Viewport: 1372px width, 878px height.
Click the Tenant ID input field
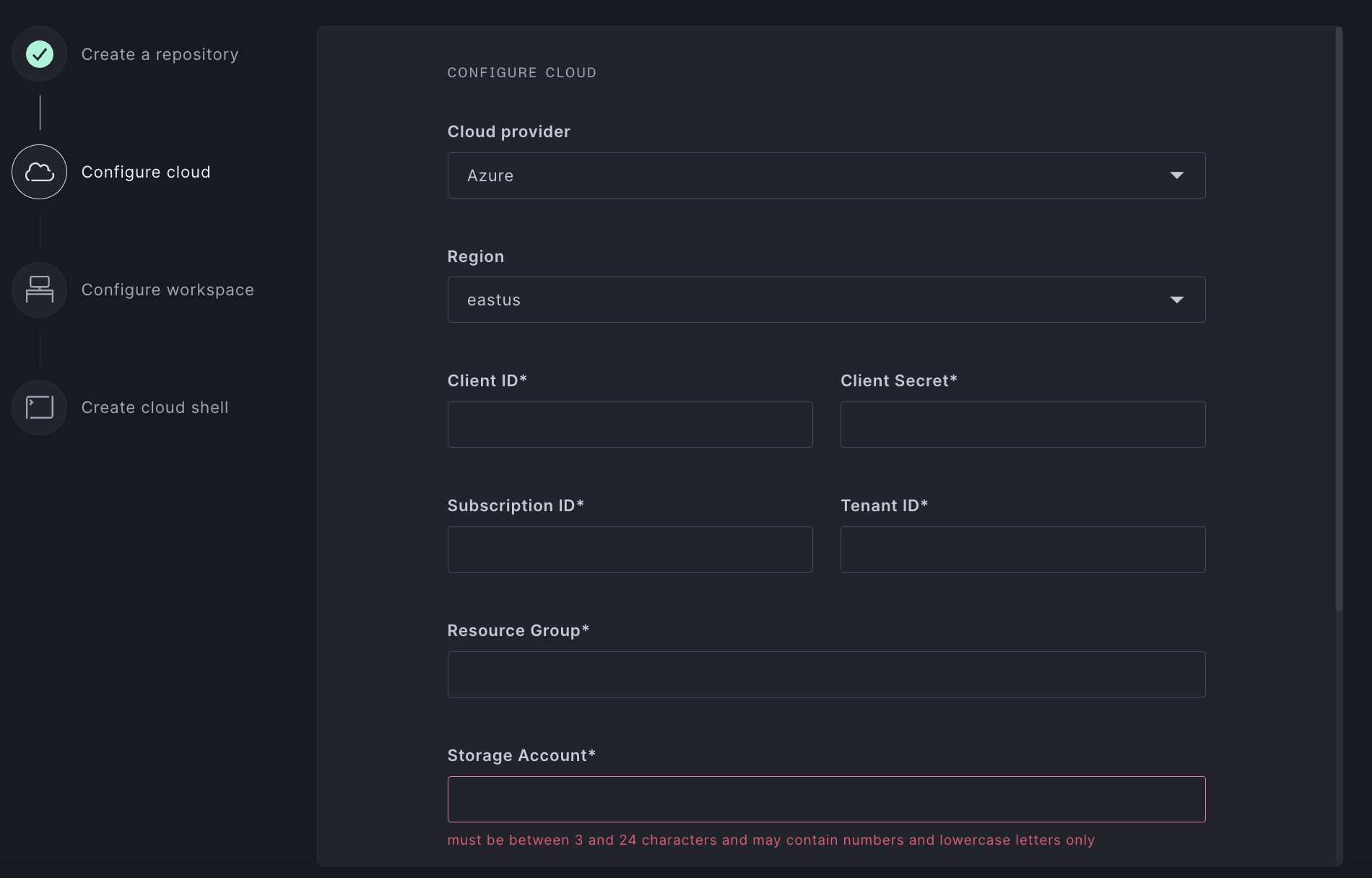pos(1023,549)
